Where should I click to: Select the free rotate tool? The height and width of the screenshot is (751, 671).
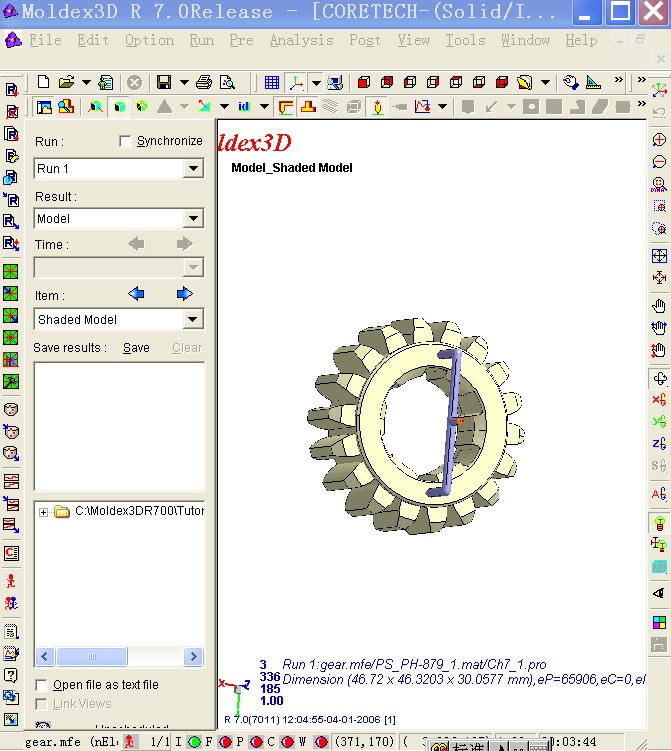click(660, 378)
